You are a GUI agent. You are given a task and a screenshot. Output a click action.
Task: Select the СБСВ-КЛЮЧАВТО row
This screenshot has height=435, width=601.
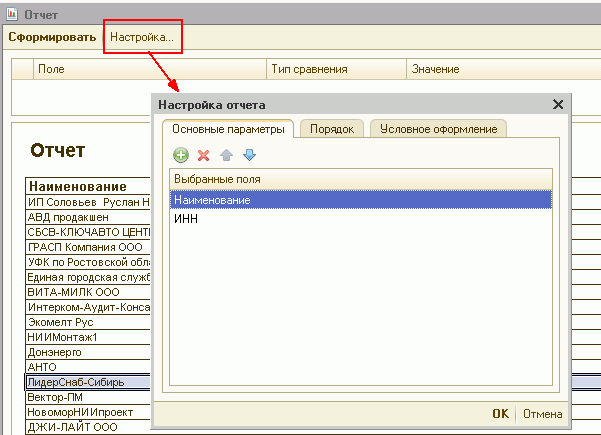88,232
